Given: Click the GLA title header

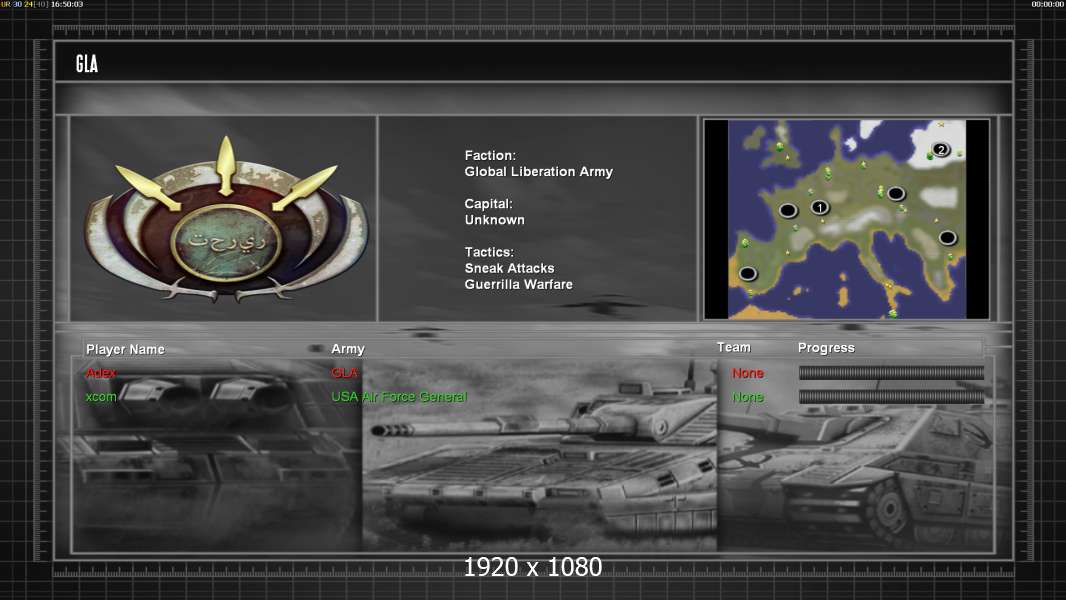Looking at the screenshot, I should pyautogui.click(x=87, y=64).
